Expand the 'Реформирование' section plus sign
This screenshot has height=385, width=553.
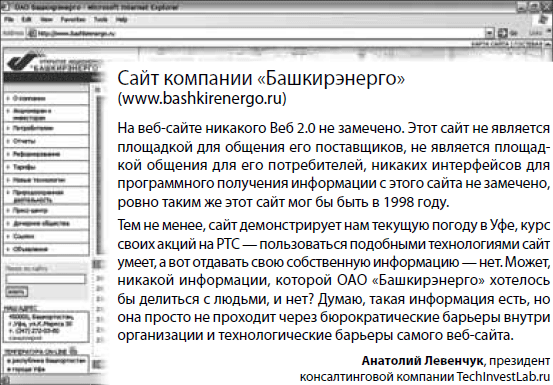pos(8,154)
